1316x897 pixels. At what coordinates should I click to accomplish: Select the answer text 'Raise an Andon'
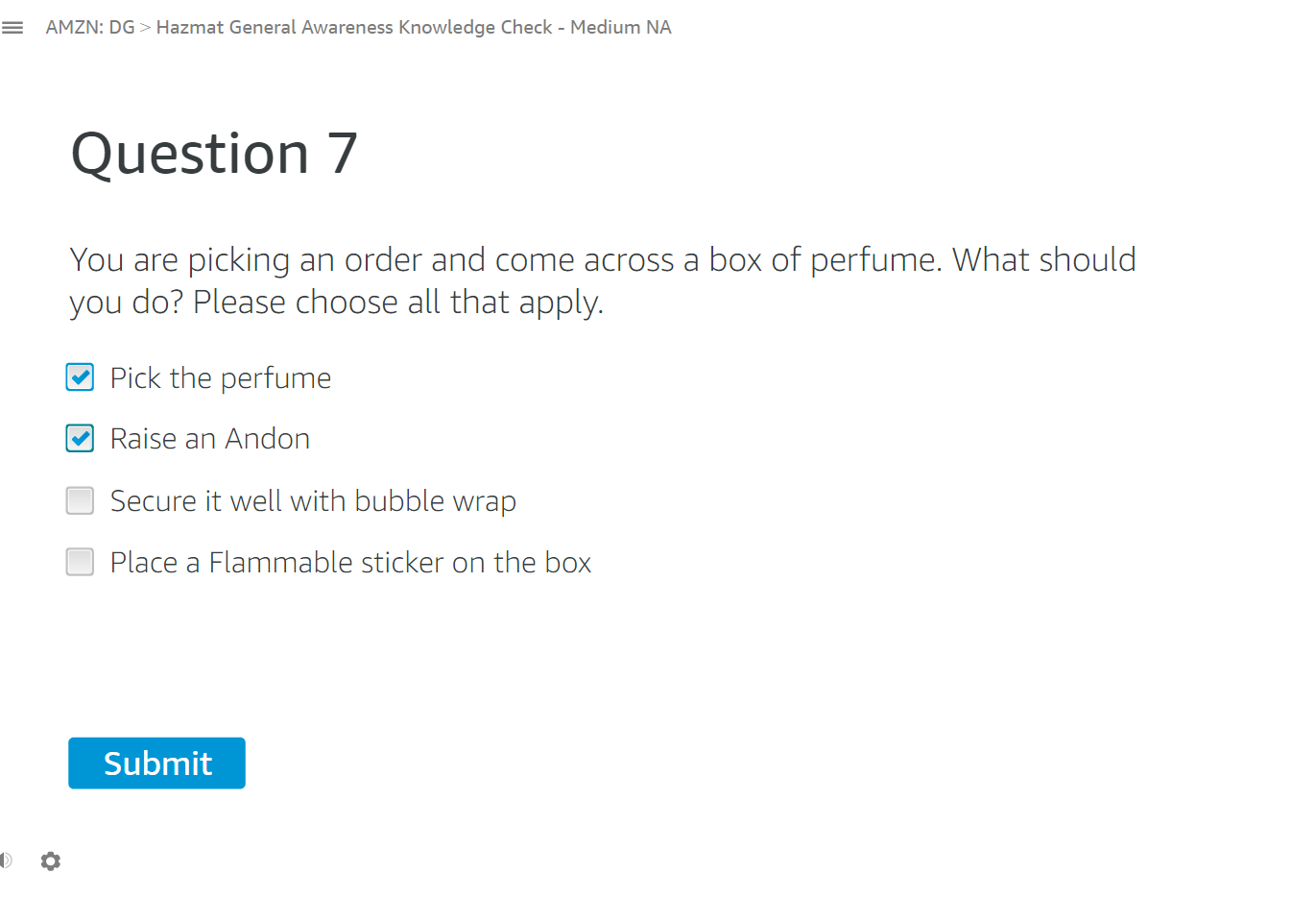(209, 438)
